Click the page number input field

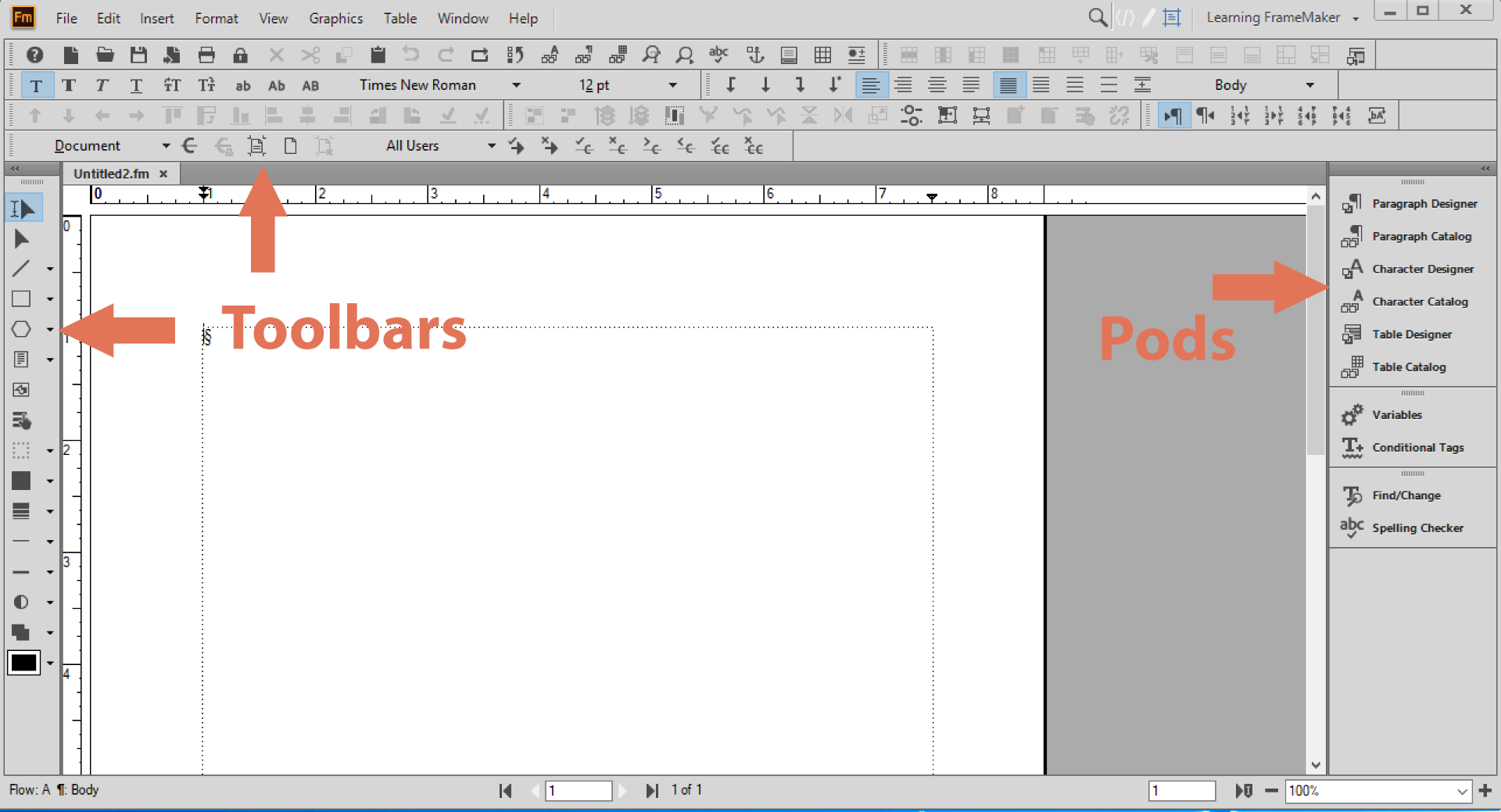tap(579, 791)
